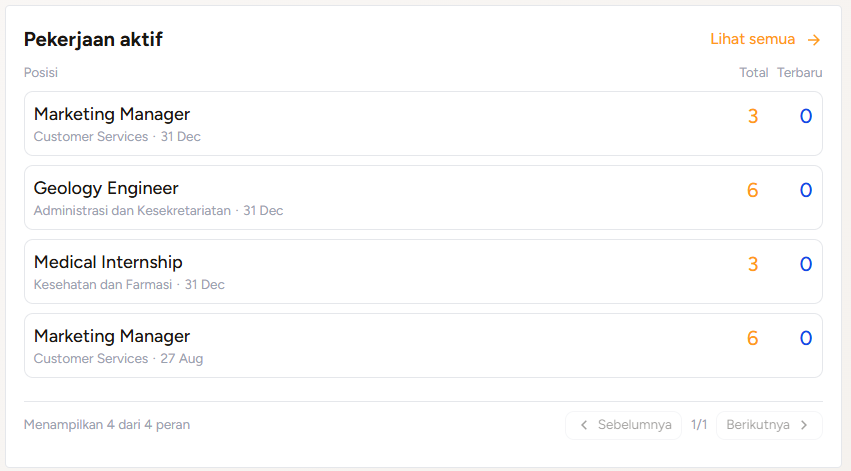Click the Pekerjaan aktif heading

click(x=93, y=40)
